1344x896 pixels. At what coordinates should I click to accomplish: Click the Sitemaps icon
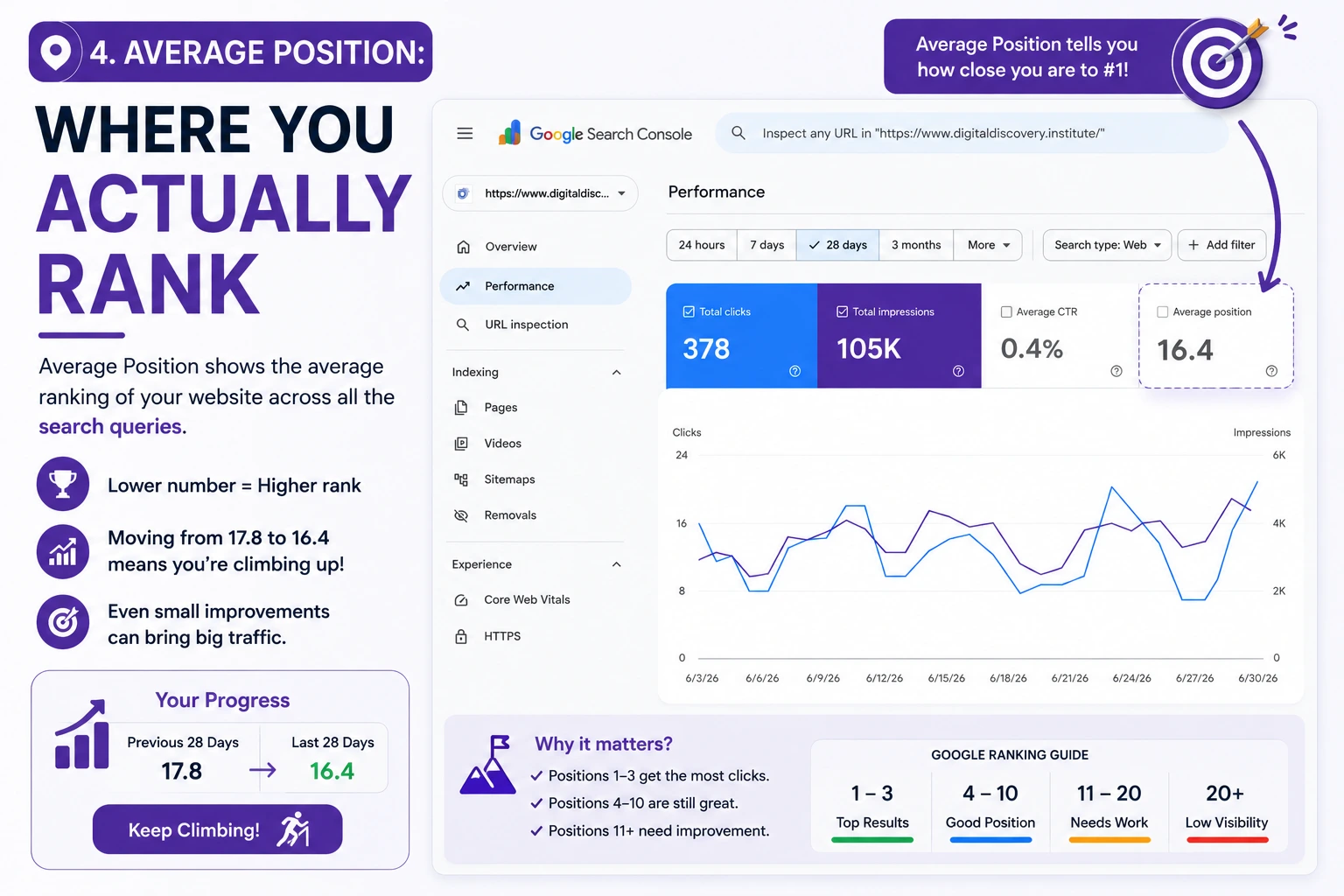coord(461,479)
